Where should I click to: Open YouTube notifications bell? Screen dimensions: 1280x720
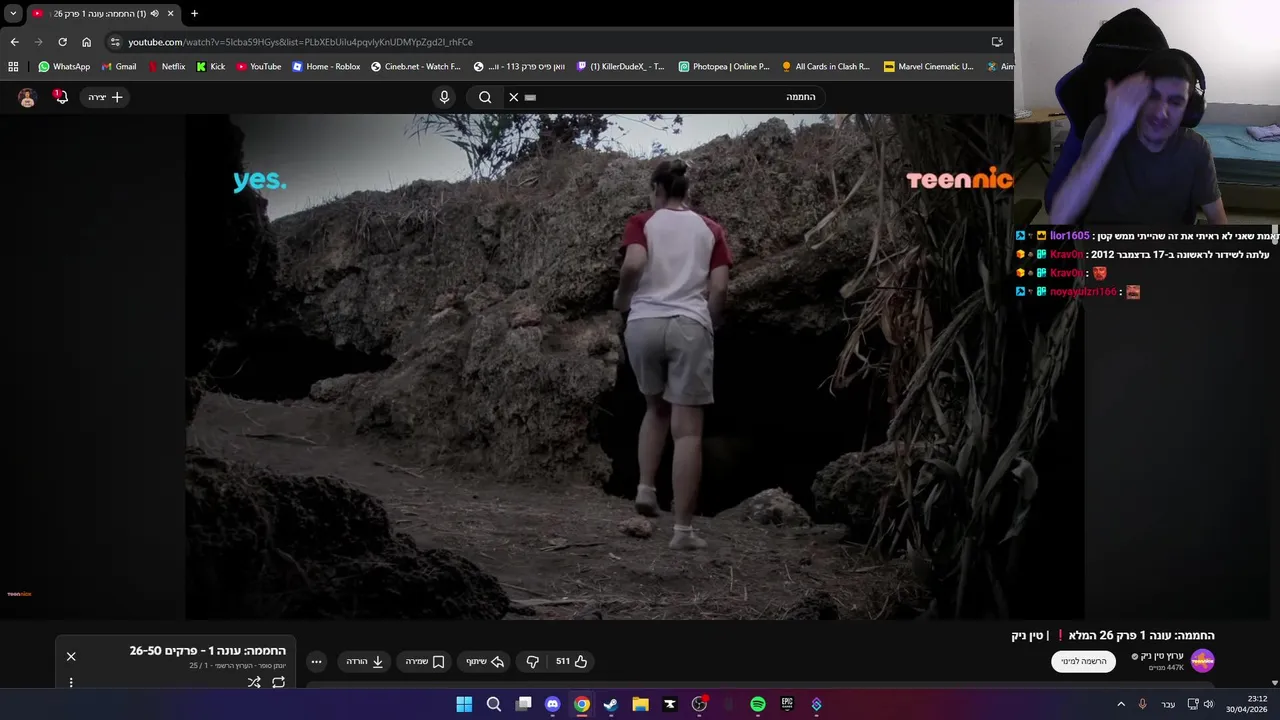pos(61,97)
